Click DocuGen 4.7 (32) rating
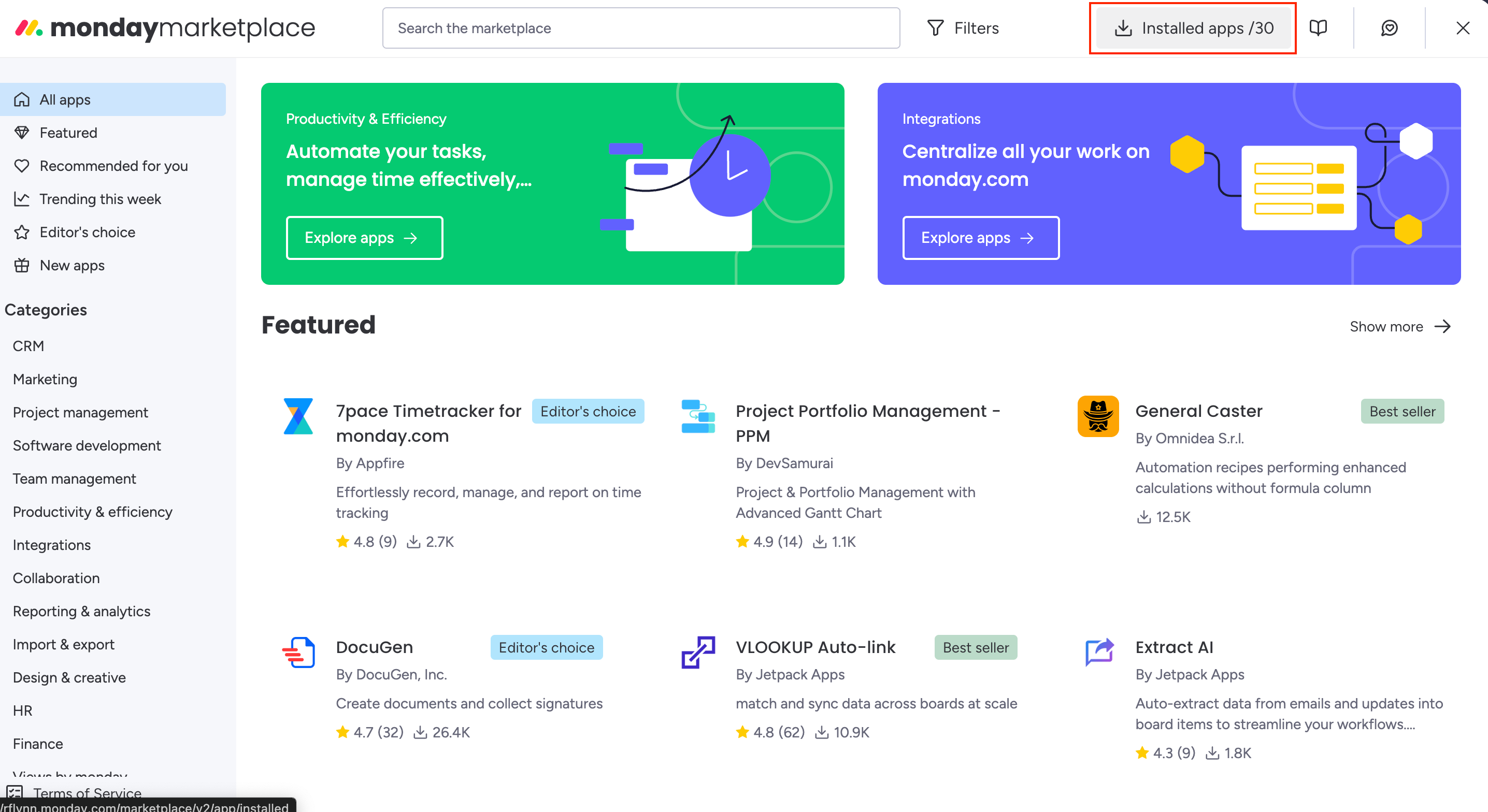 point(370,732)
